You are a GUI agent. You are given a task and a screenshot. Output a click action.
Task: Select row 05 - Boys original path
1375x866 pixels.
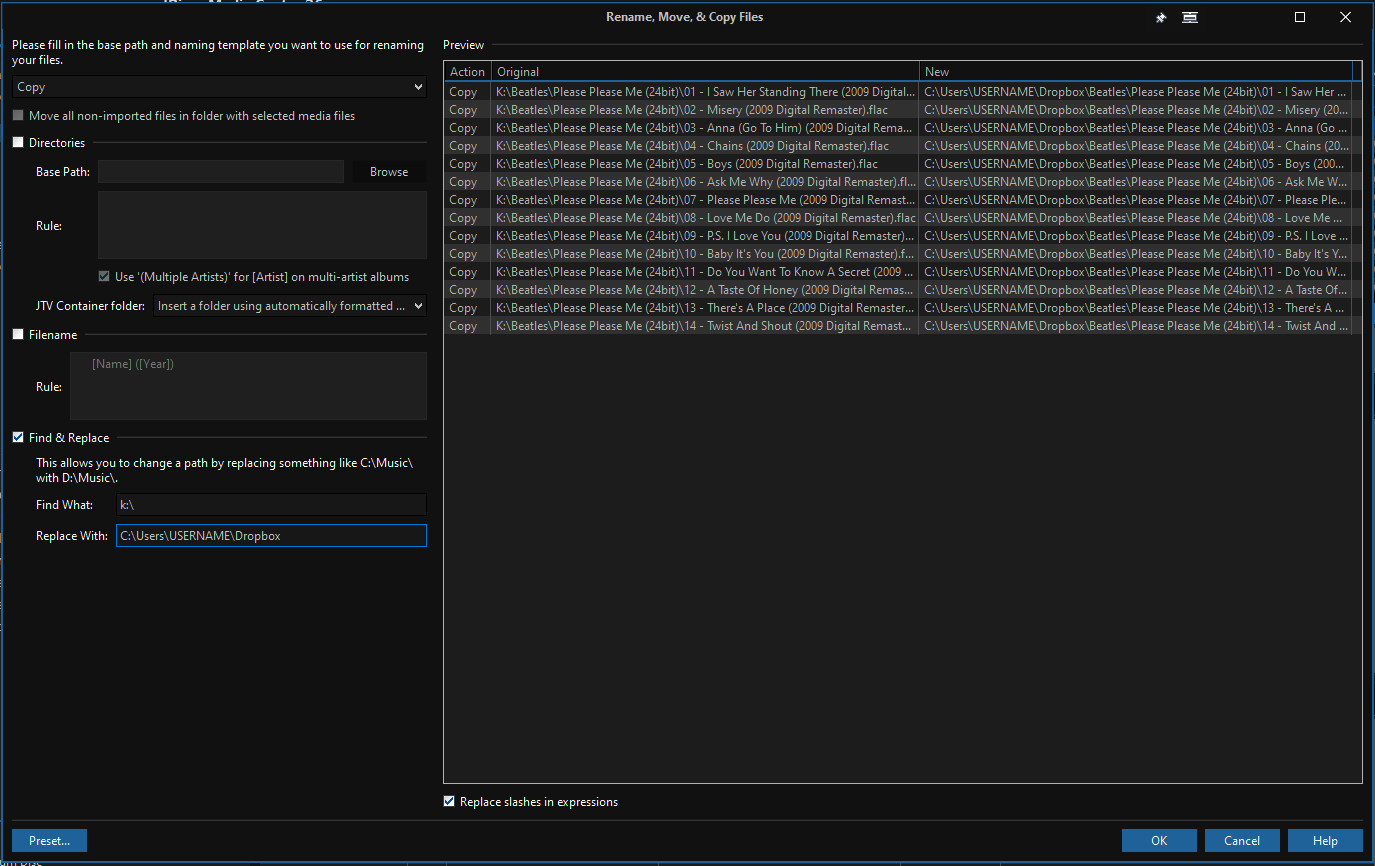tap(705, 164)
